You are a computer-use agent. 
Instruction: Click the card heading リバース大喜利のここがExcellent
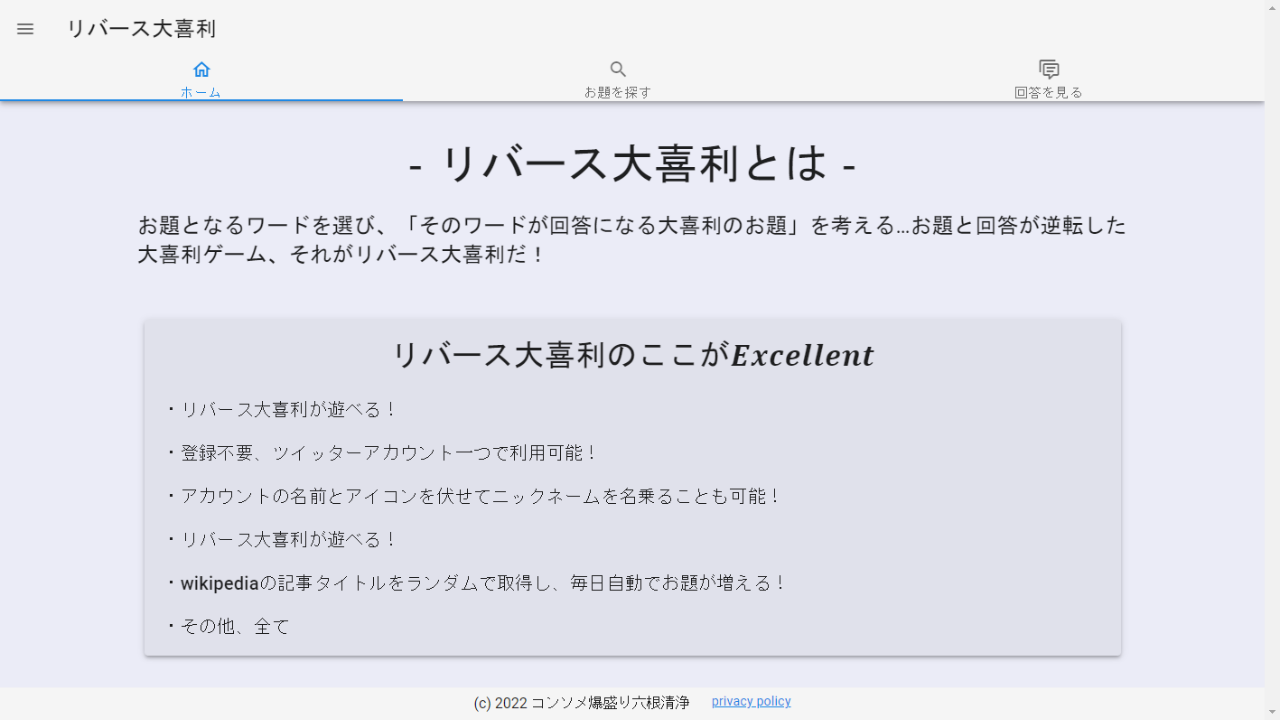pyautogui.click(x=632, y=355)
